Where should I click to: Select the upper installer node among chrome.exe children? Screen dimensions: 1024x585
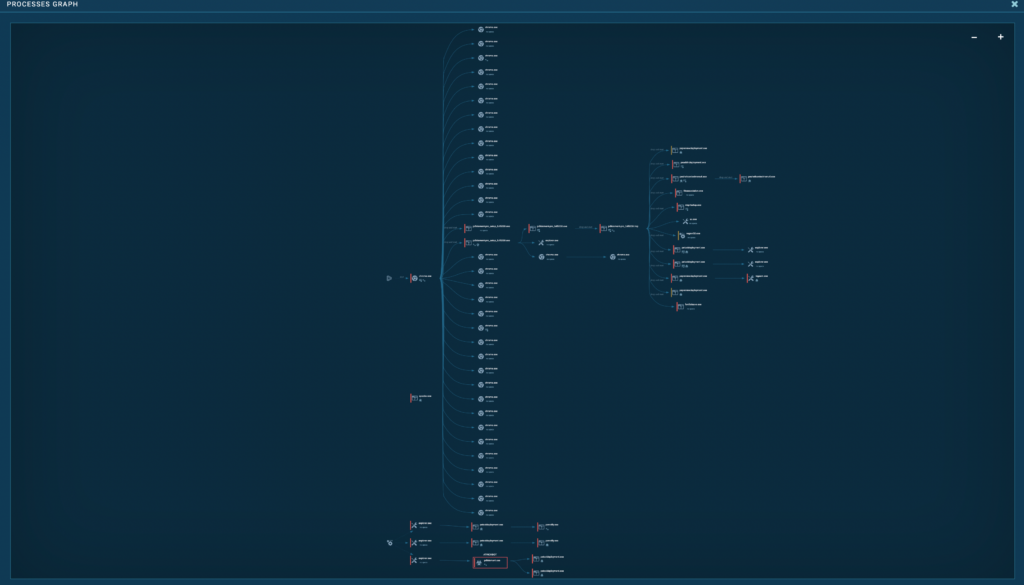[469, 228]
